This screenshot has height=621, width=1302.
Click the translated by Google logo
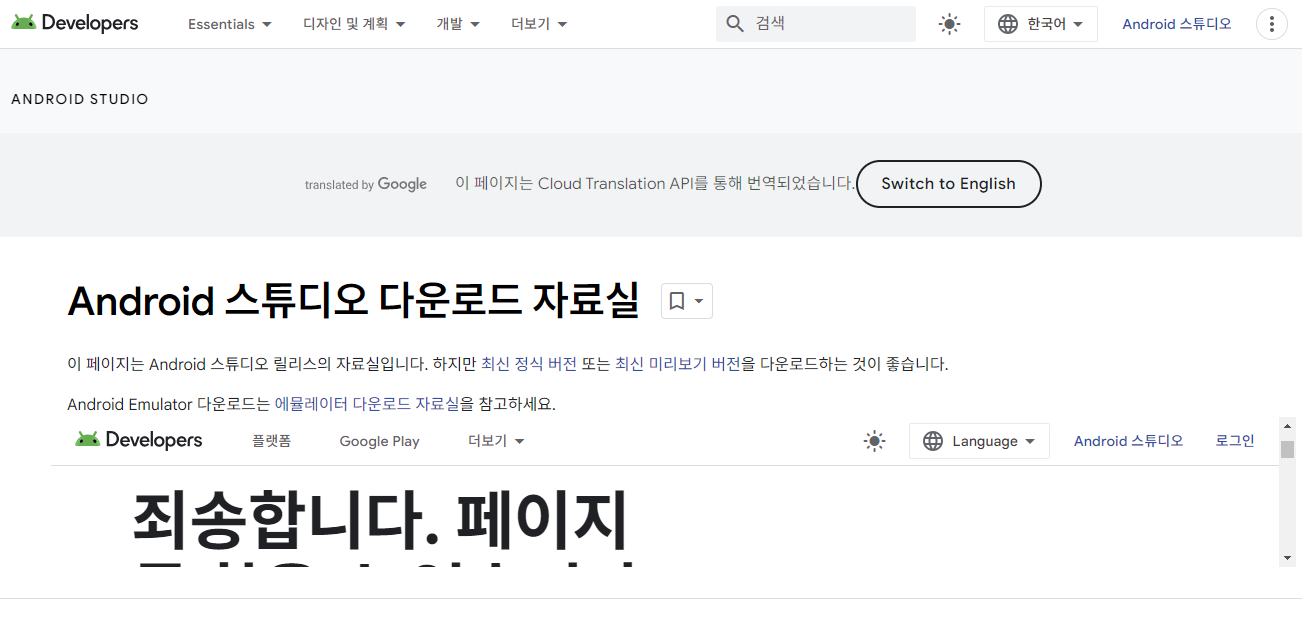point(366,184)
